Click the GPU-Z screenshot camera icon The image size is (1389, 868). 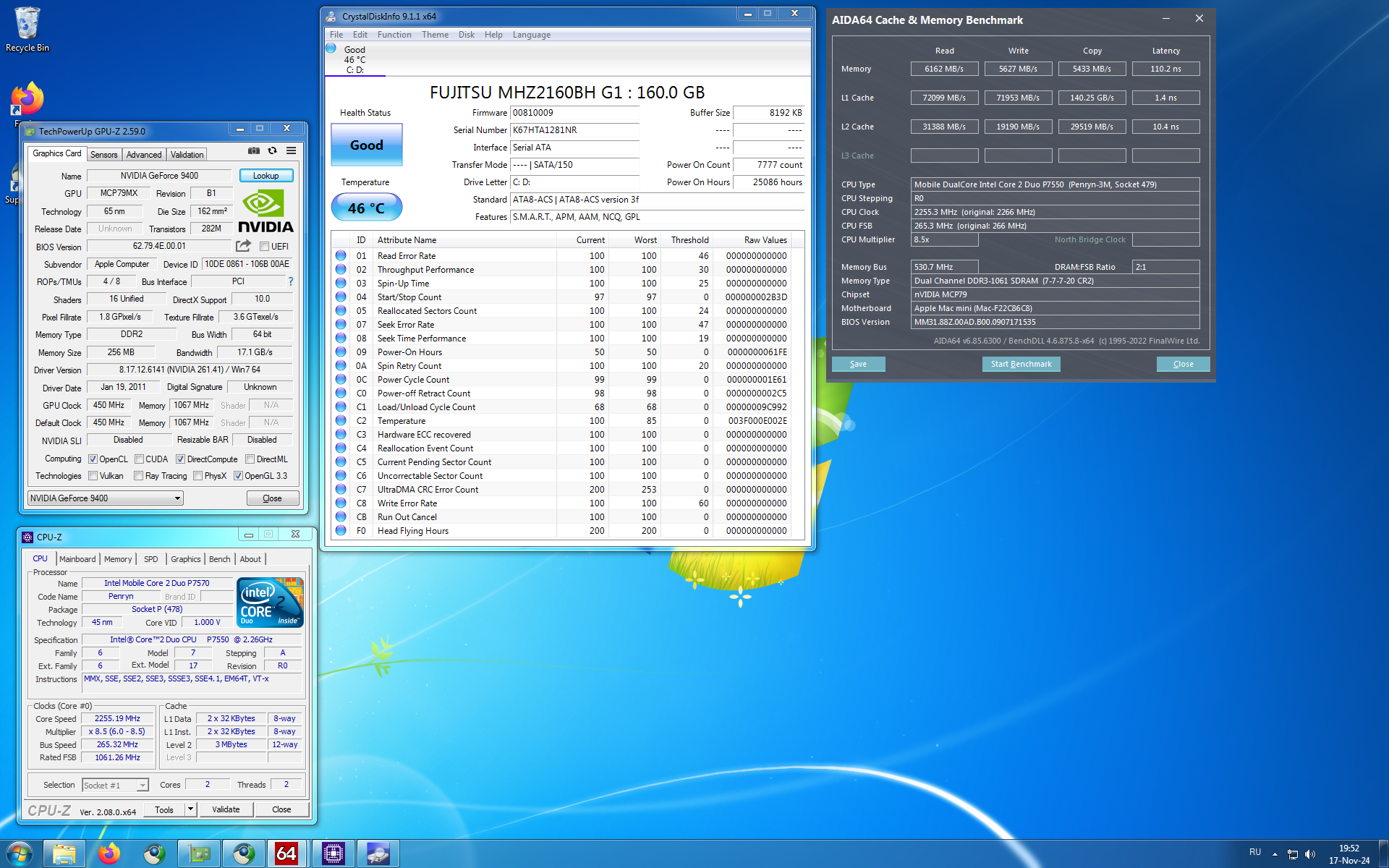254,151
